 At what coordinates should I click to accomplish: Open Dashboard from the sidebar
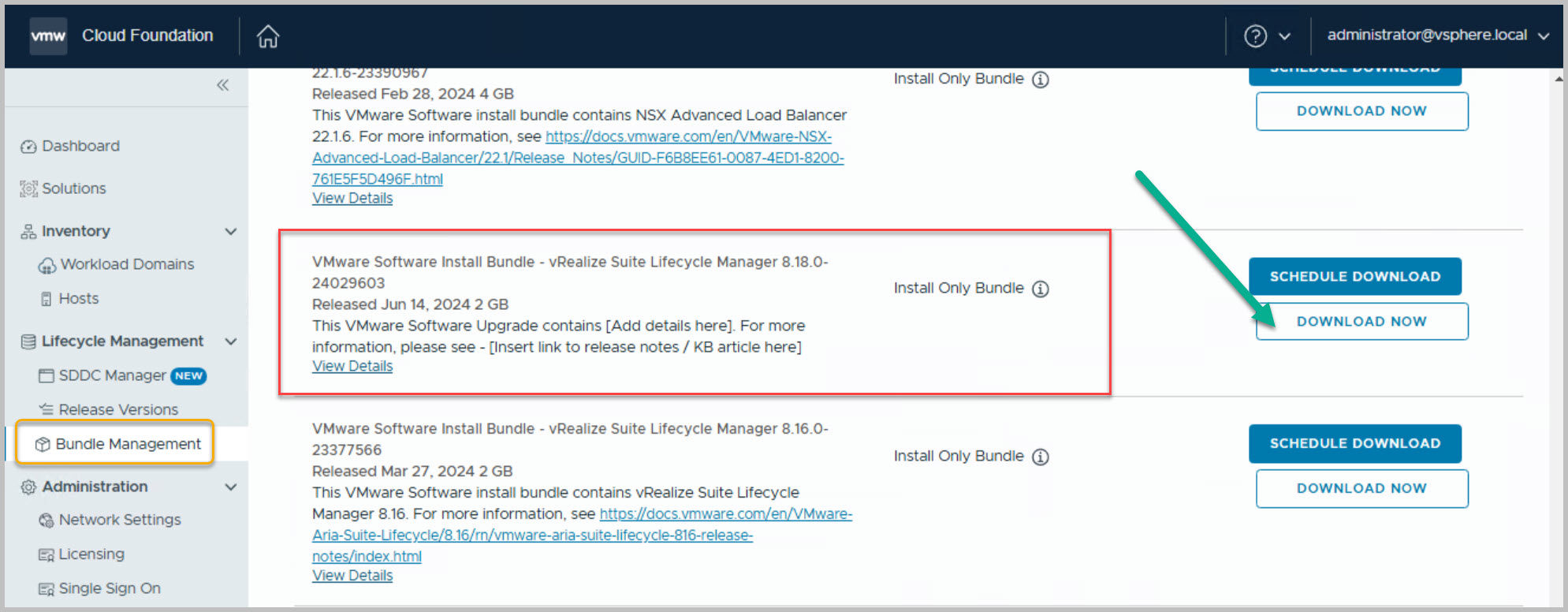[80, 146]
